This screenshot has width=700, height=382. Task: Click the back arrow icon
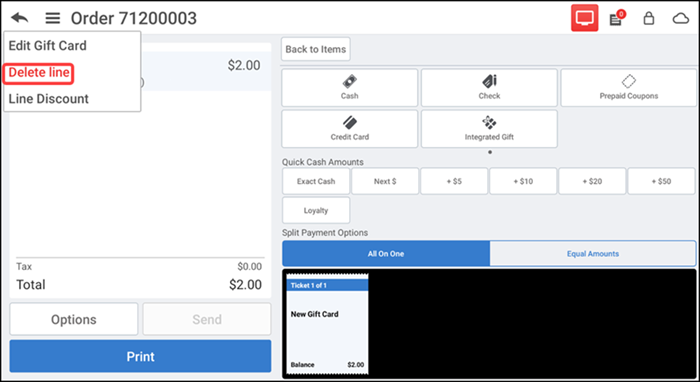pos(20,18)
